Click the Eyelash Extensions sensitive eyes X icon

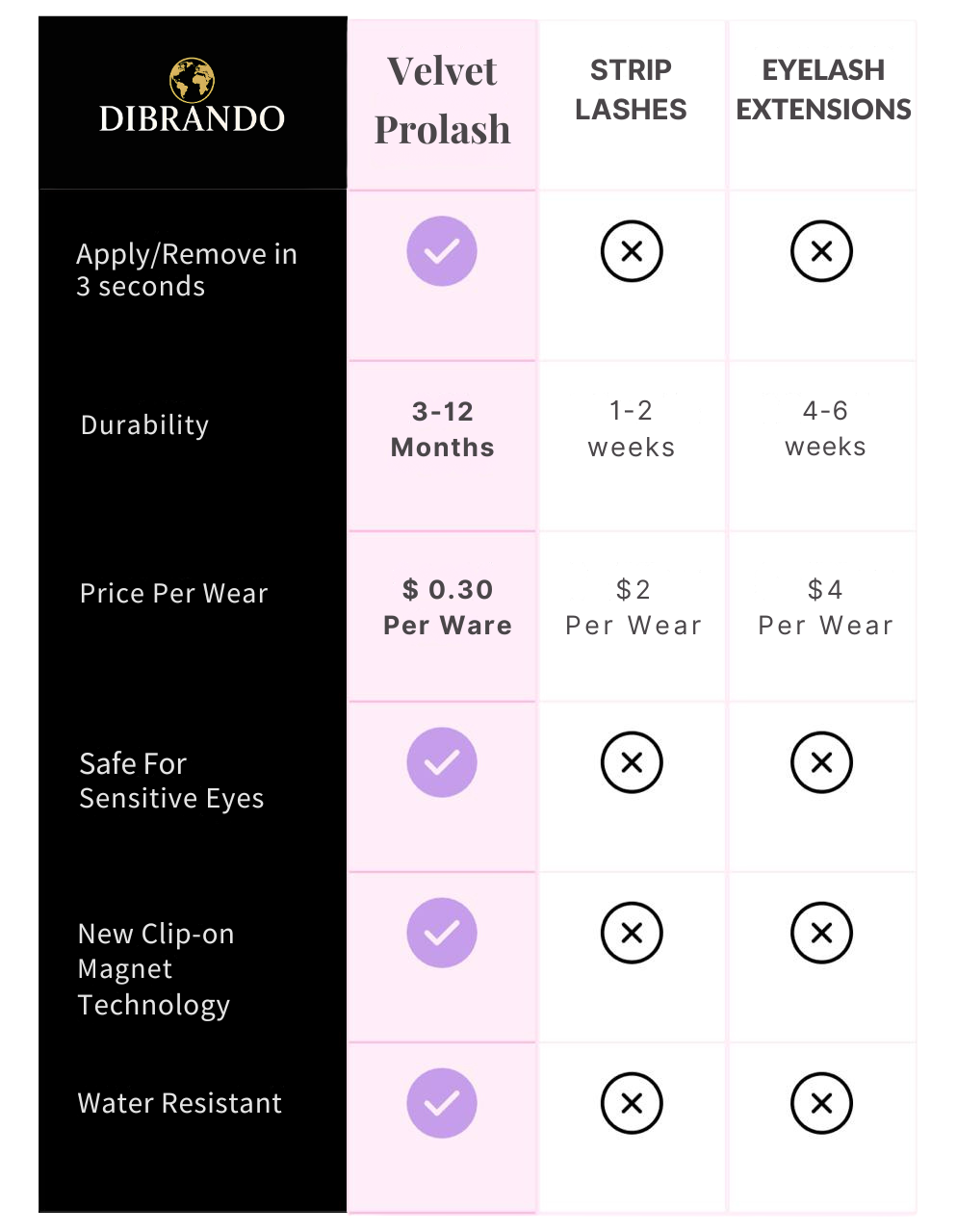coord(821,762)
